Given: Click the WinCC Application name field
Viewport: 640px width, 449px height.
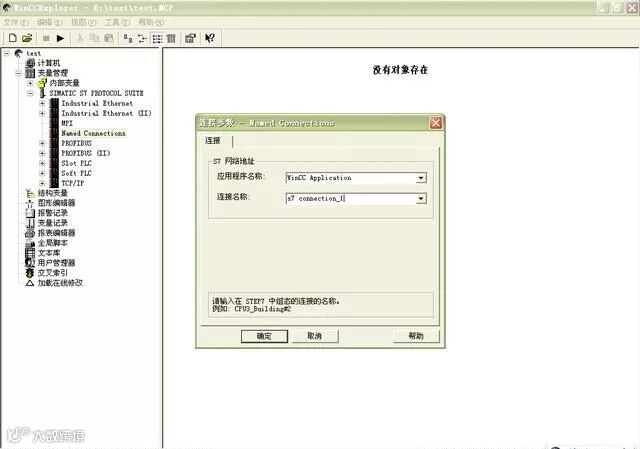Looking at the screenshot, I should coord(351,178).
